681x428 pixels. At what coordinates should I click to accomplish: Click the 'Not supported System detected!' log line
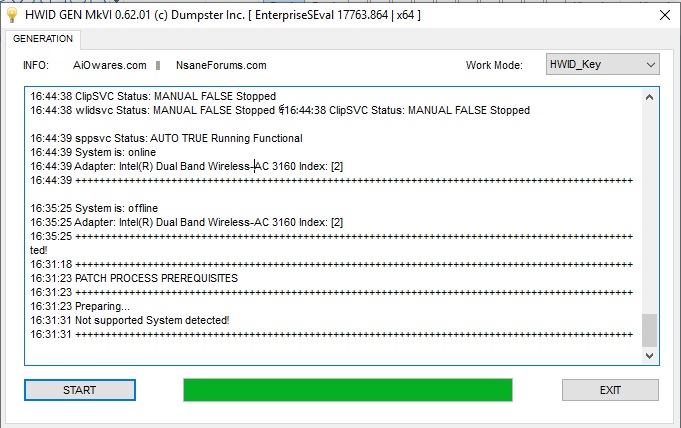130,320
